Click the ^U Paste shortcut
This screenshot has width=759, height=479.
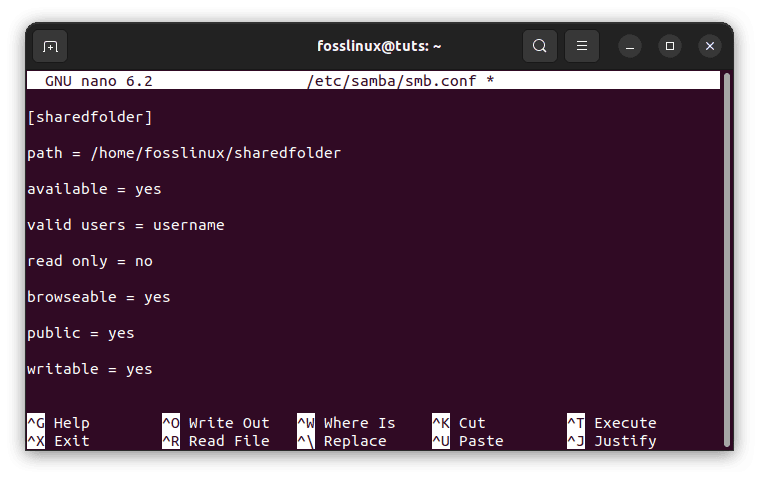(x=468, y=441)
